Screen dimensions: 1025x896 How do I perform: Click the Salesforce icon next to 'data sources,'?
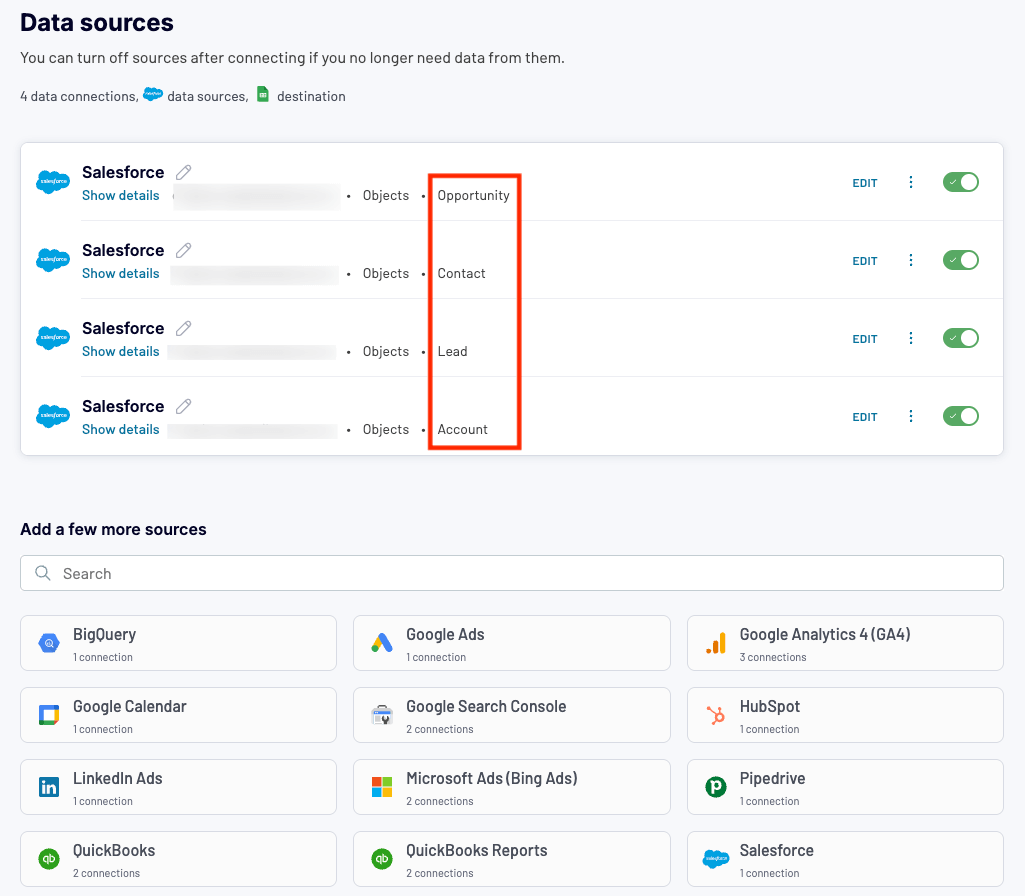[153, 94]
